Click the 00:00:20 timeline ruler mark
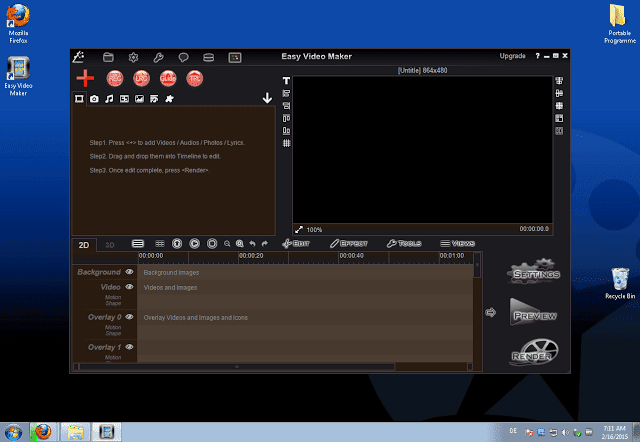This screenshot has height=442, width=640. point(251,256)
